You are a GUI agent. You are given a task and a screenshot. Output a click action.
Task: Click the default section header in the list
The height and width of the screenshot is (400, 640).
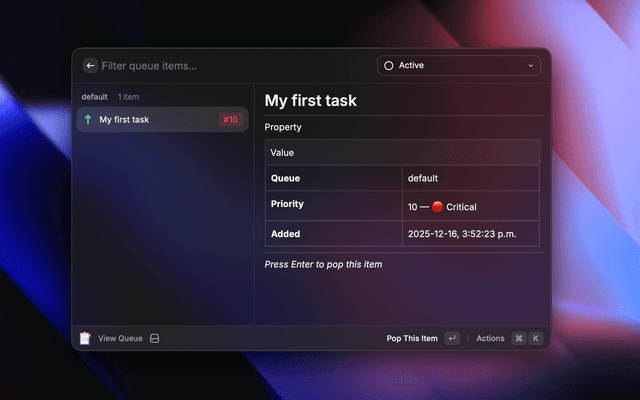click(x=95, y=97)
